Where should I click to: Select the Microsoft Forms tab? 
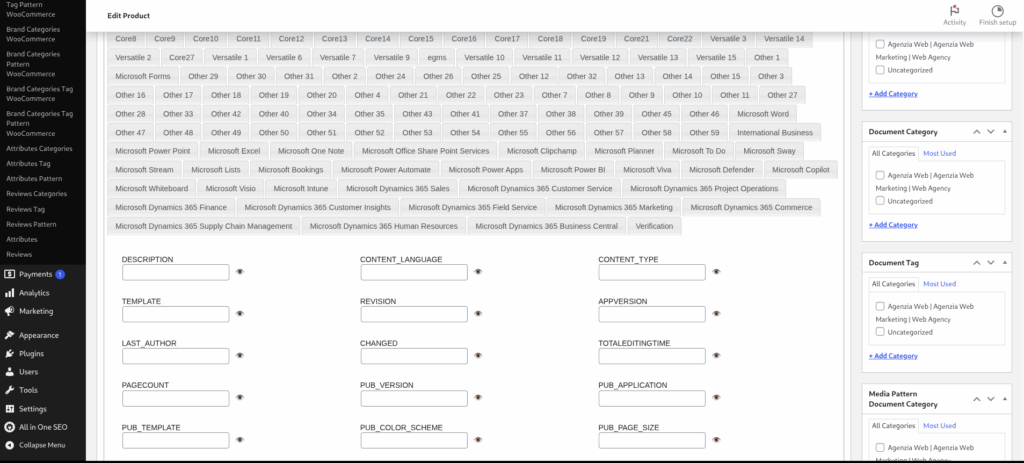click(143, 76)
